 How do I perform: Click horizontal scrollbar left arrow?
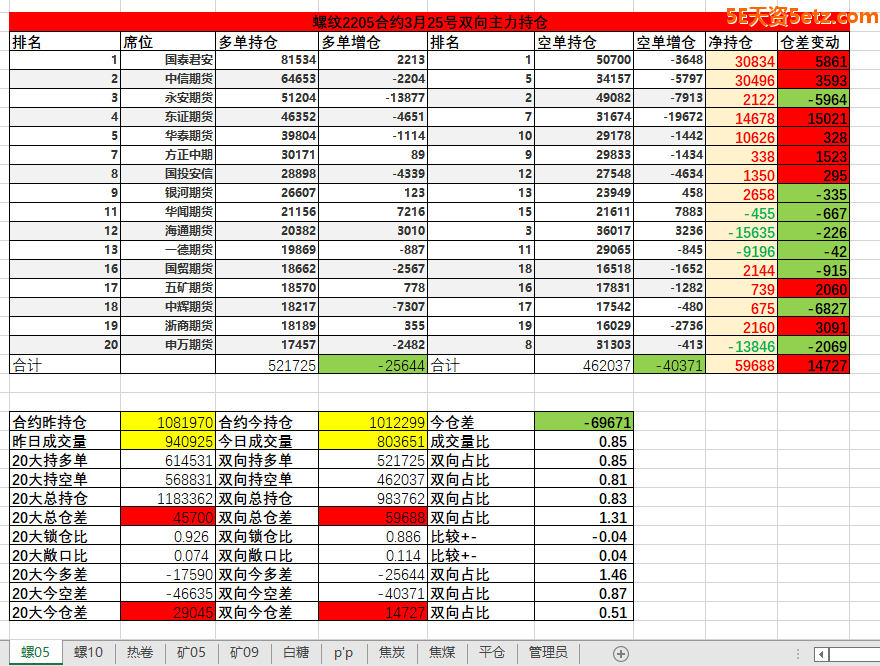821,654
